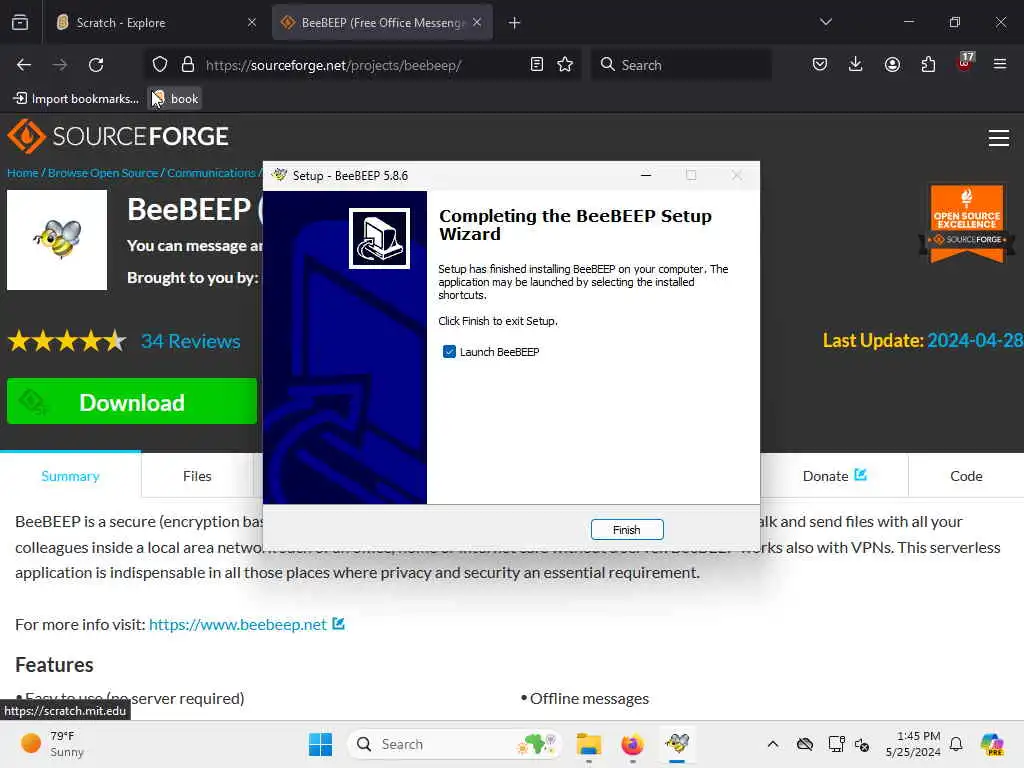Click the Communications breadcrumb link
Image resolution: width=1024 pixels, height=768 pixels.
[211, 173]
